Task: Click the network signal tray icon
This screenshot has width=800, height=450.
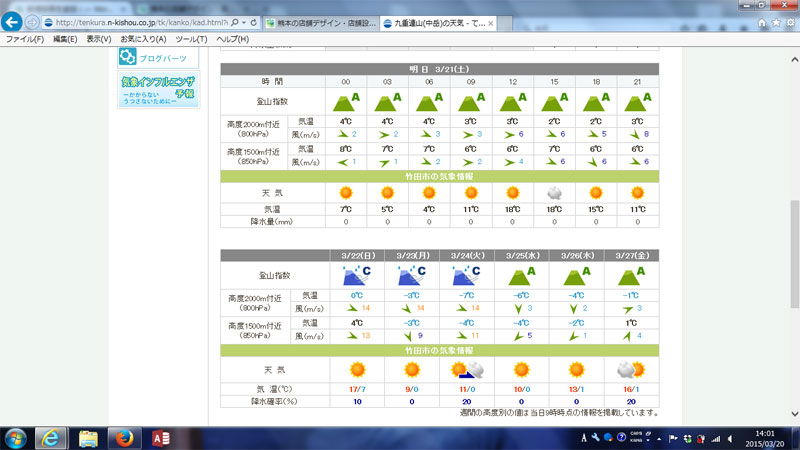Action: [716, 439]
